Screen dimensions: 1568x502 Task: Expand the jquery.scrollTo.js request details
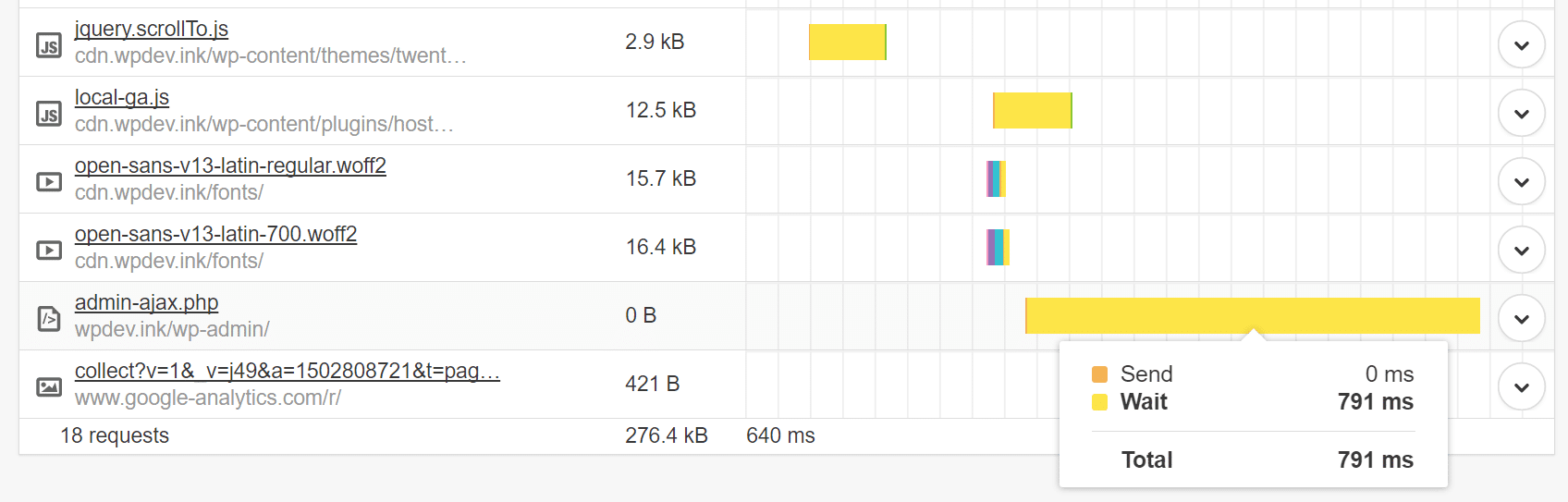1521,44
